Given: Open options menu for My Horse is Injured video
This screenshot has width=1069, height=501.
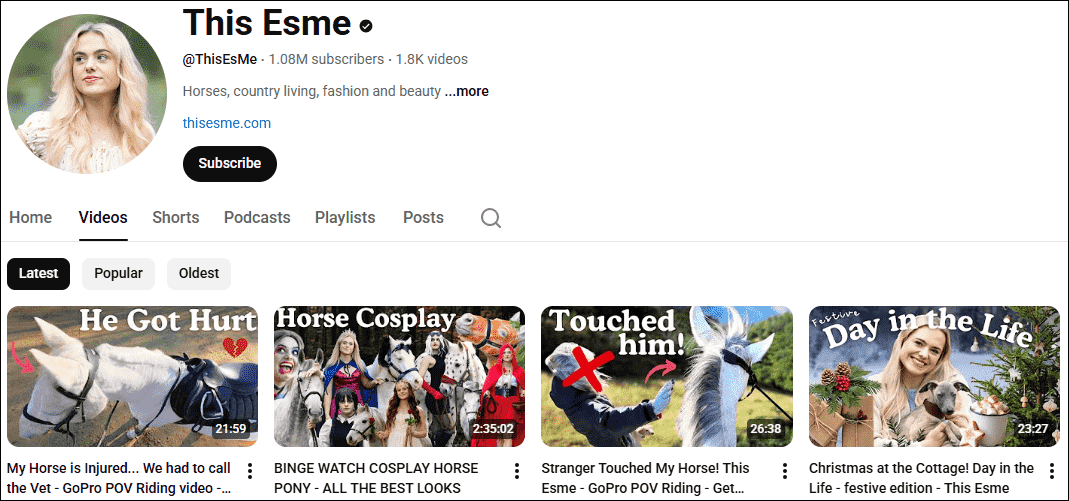Looking at the screenshot, I should coord(250,471).
